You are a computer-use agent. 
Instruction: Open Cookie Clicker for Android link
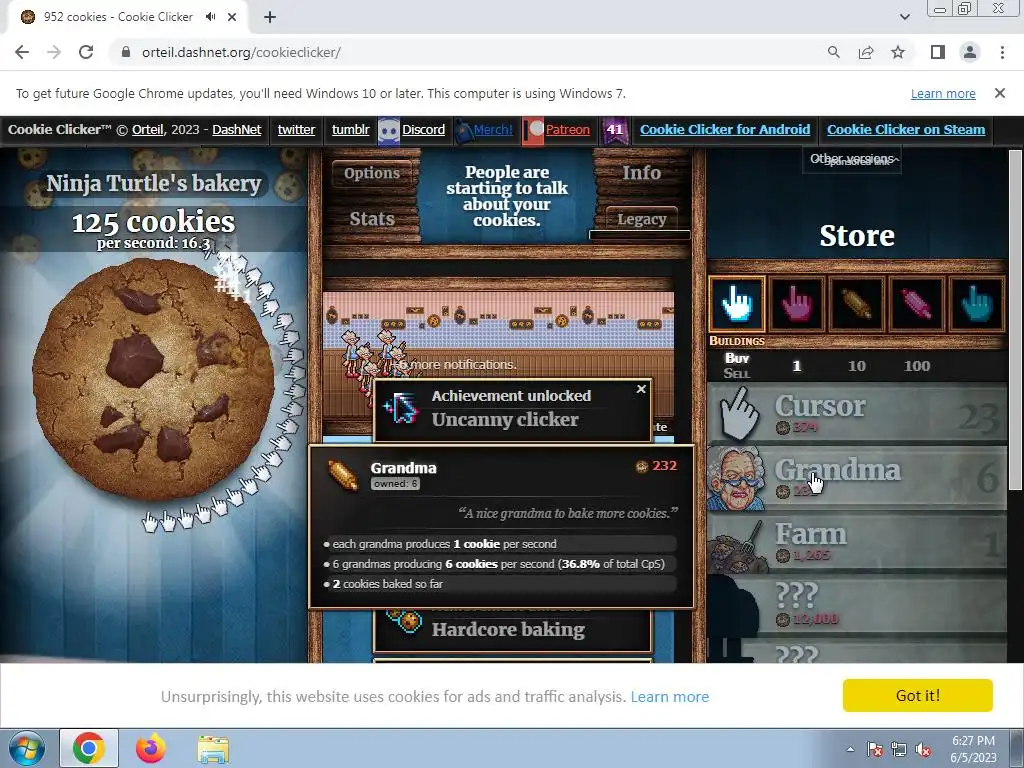click(725, 129)
